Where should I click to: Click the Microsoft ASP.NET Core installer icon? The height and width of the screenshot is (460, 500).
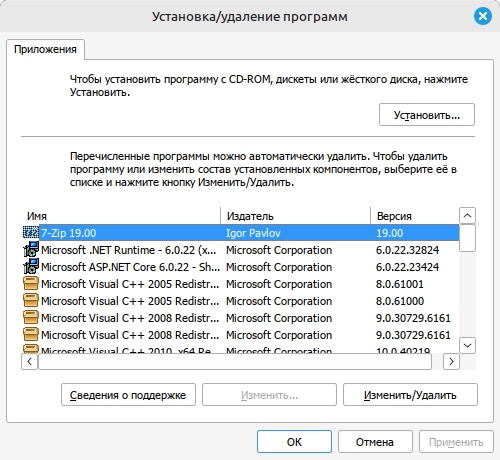(x=31, y=267)
